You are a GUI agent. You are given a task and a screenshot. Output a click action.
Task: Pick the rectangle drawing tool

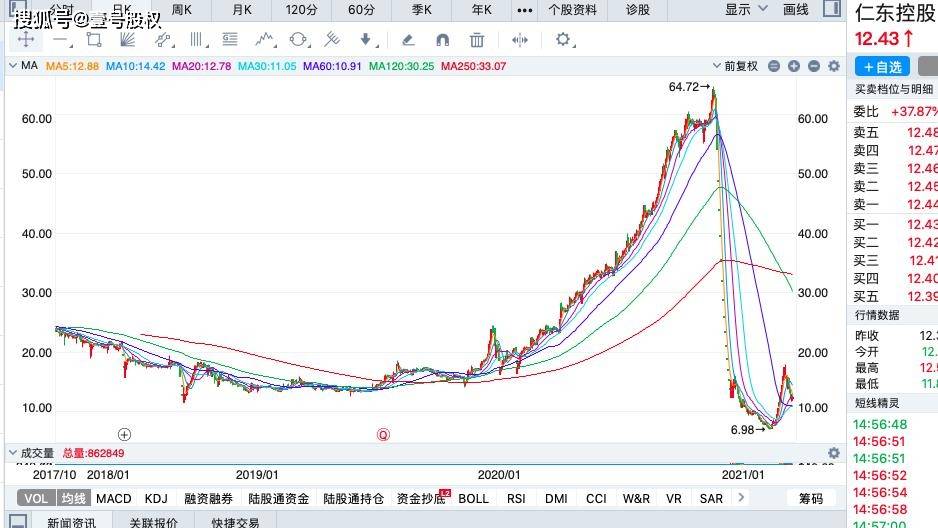point(94,40)
